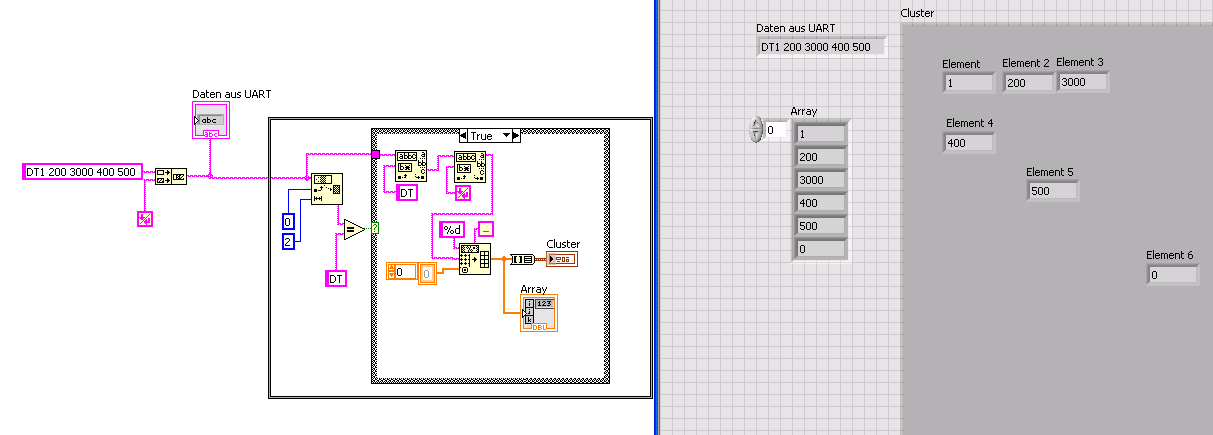Click the 'Daten aus UART' label in block diagram

coord(232,94)
